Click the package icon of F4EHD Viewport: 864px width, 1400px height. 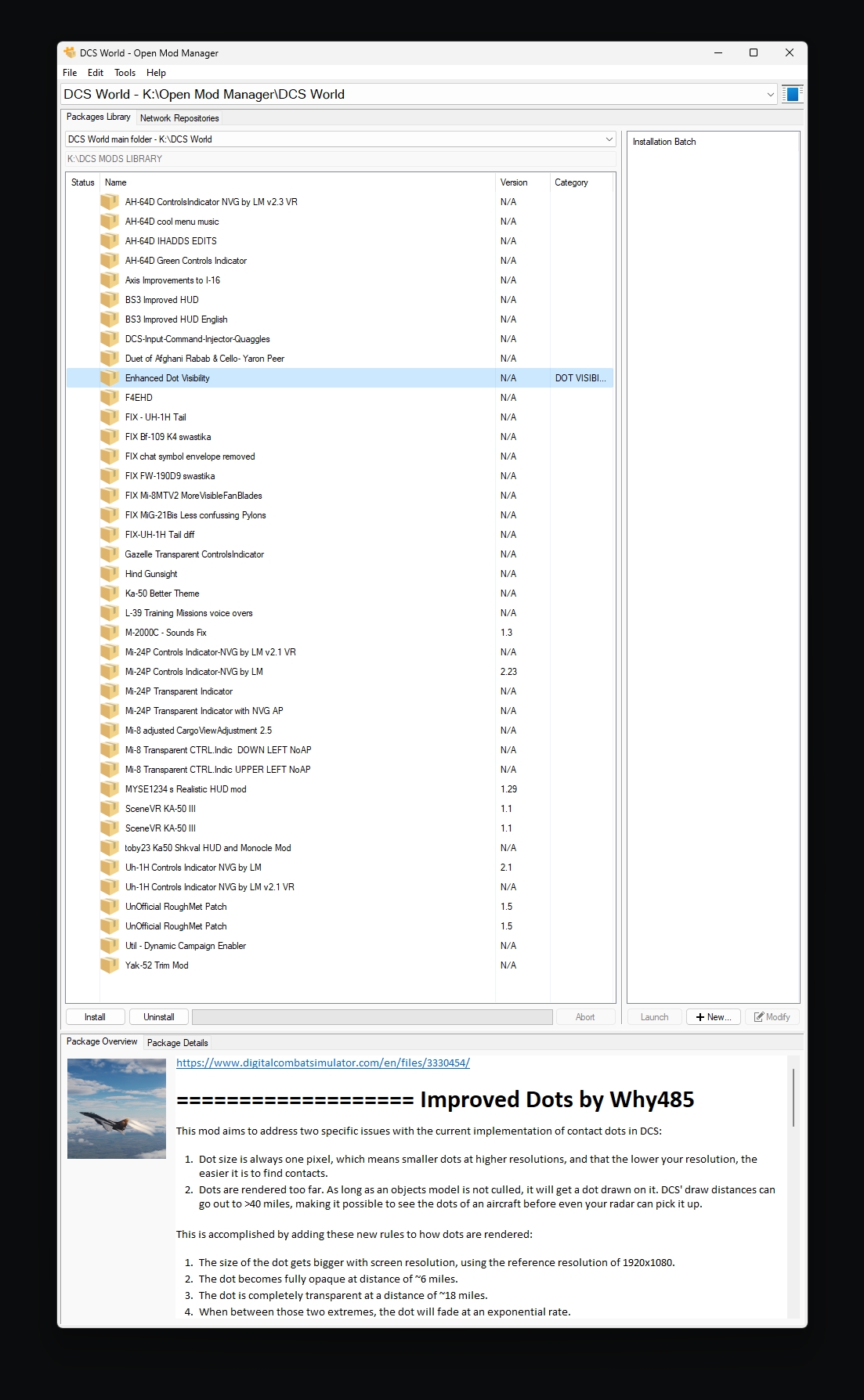click(110, 397)
